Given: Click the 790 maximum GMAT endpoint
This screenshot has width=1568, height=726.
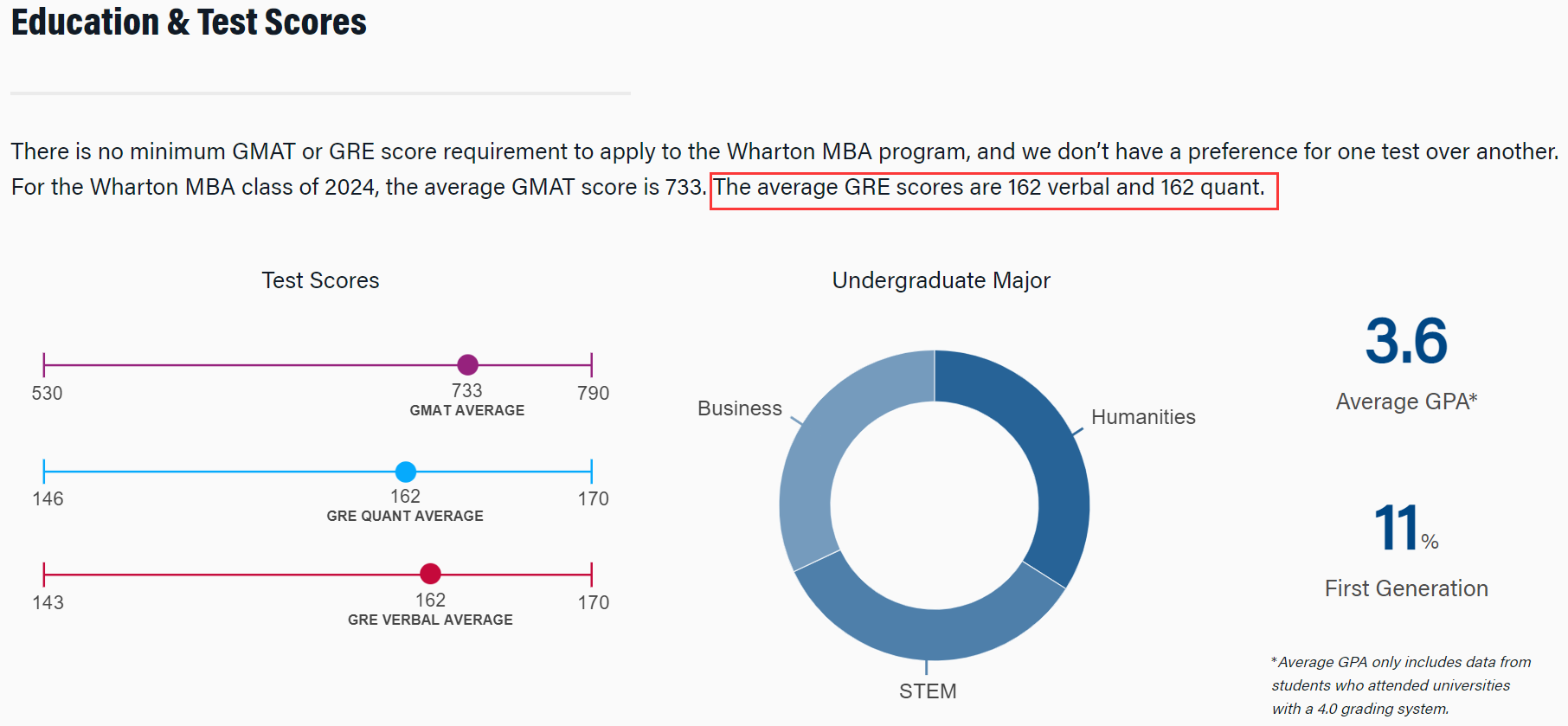Looking at the screenshot, I should tap(593, 393).
